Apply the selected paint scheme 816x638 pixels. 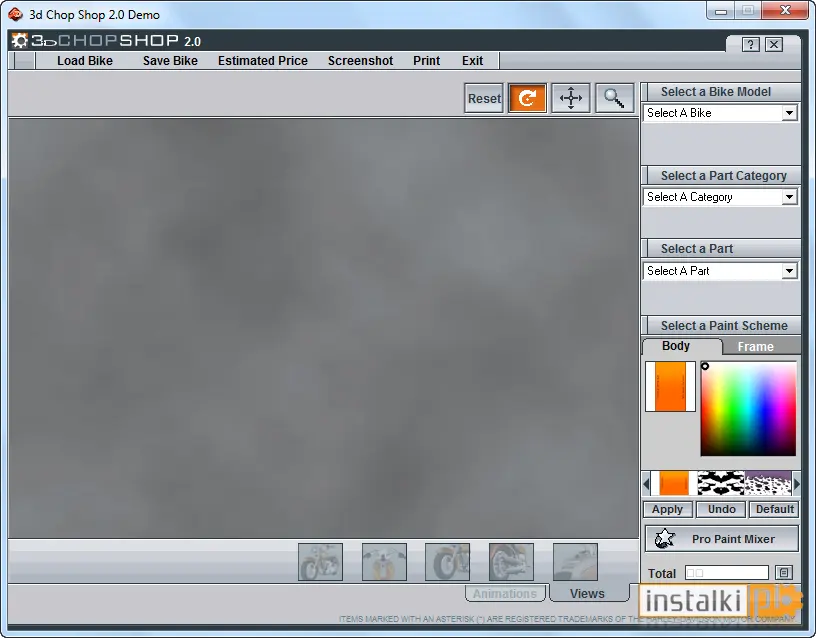pos(668,509)
